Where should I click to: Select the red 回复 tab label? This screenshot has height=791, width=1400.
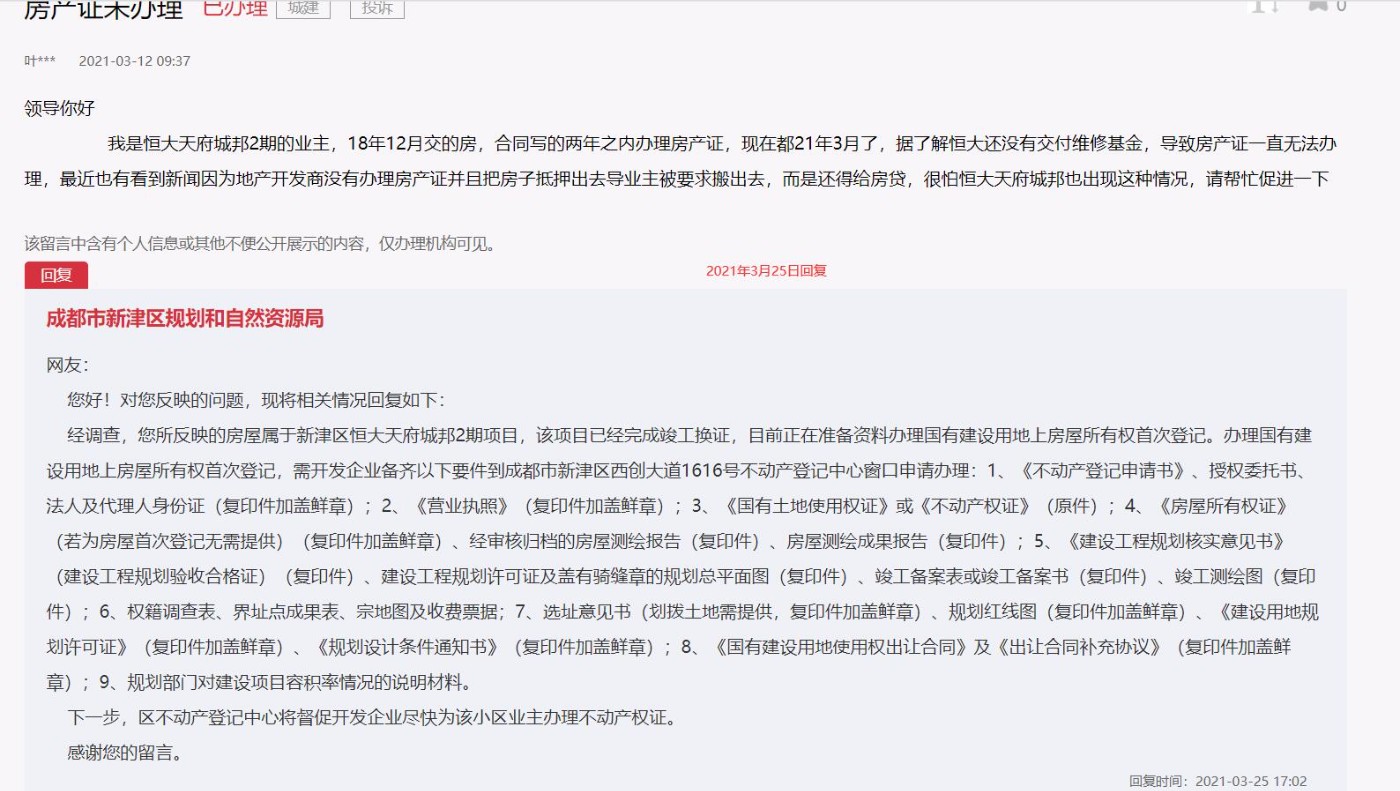(x=56, y=276)
